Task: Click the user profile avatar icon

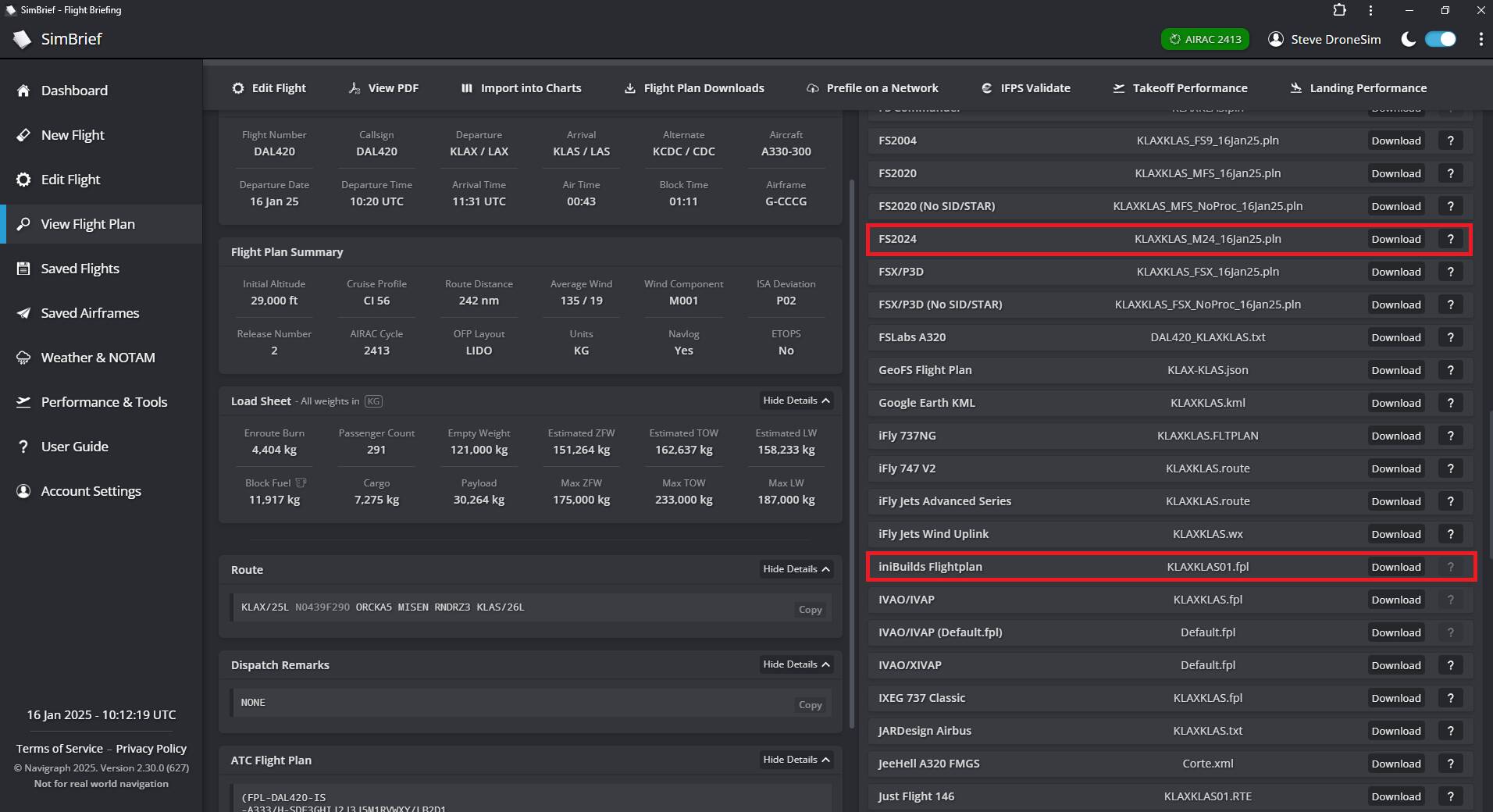Action: pos(1276,39)
